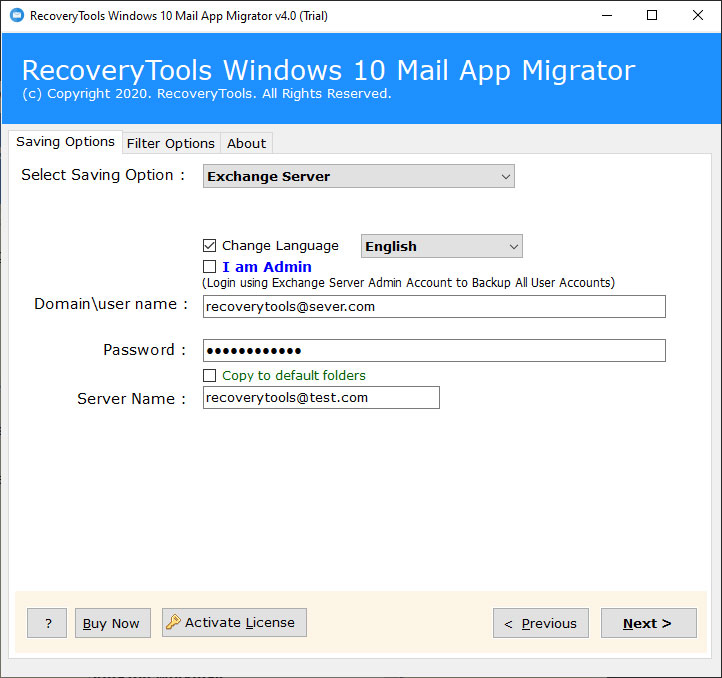722x678 pixels.
Task: Click the RecoveryTools app icon in title bar
Action: tap(17, 16)
